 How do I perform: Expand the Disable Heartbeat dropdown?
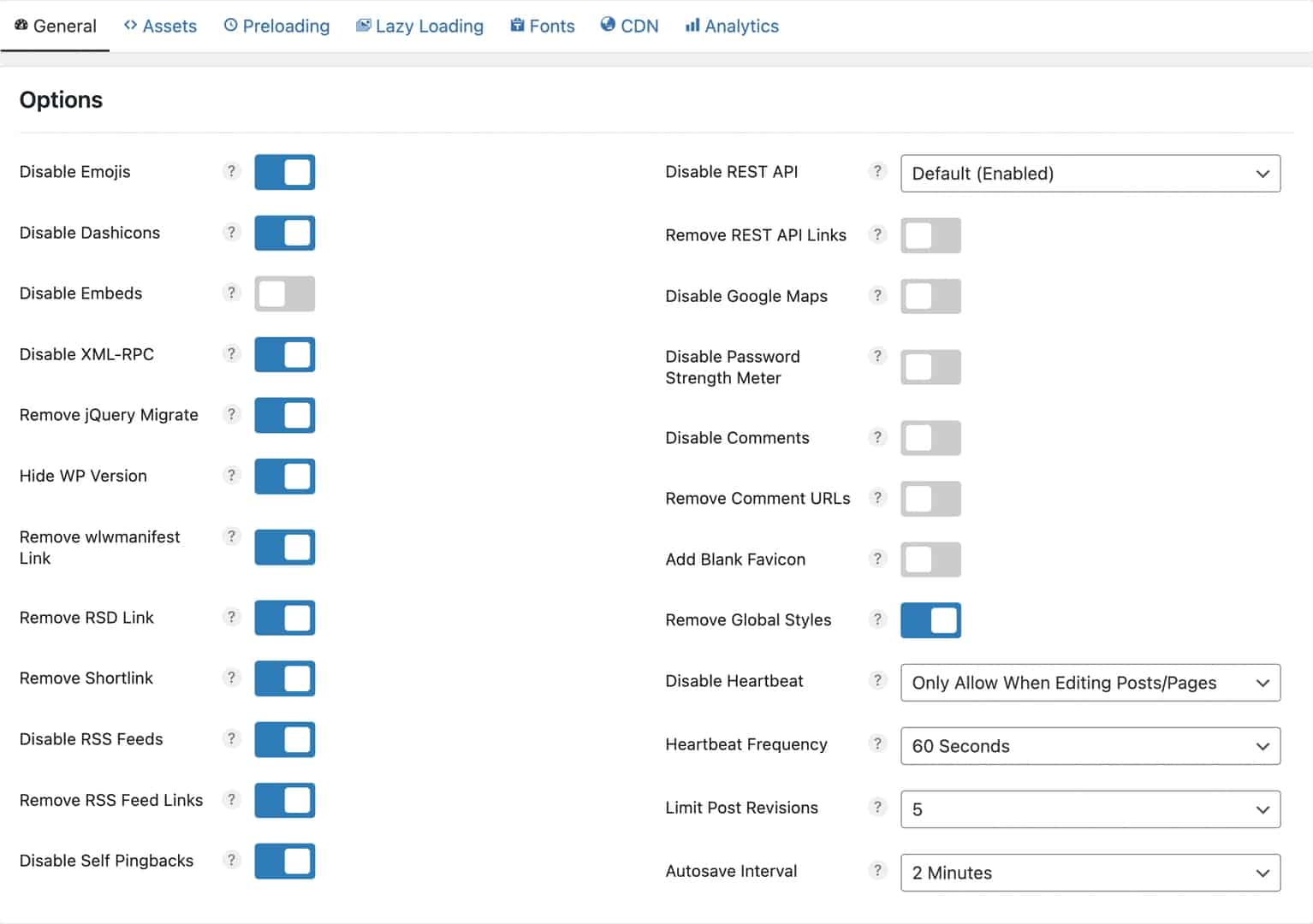click(1090, 683)
